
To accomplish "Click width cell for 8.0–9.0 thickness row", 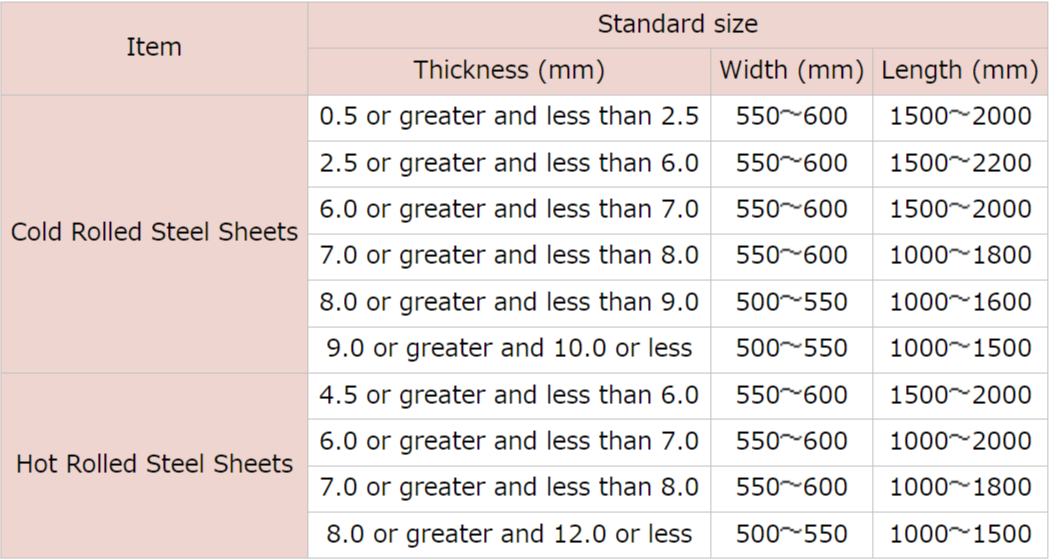I will 791,302.
